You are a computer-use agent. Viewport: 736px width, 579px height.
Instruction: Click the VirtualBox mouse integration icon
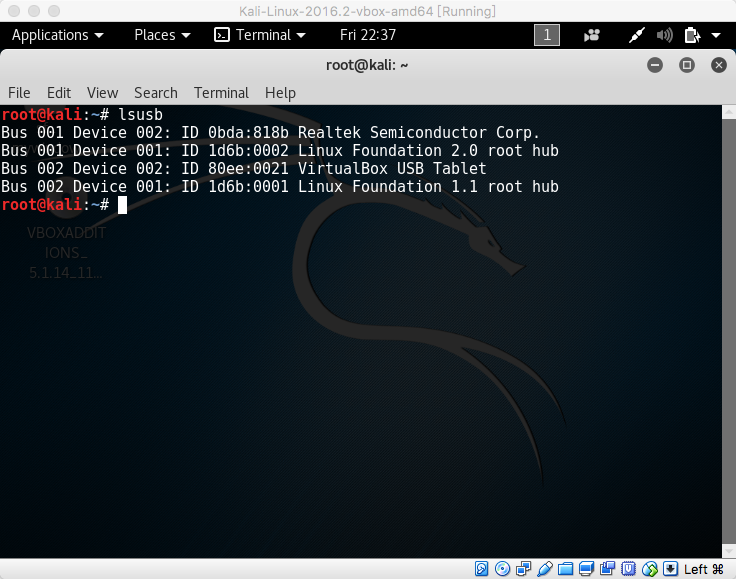tap(650, 569)
